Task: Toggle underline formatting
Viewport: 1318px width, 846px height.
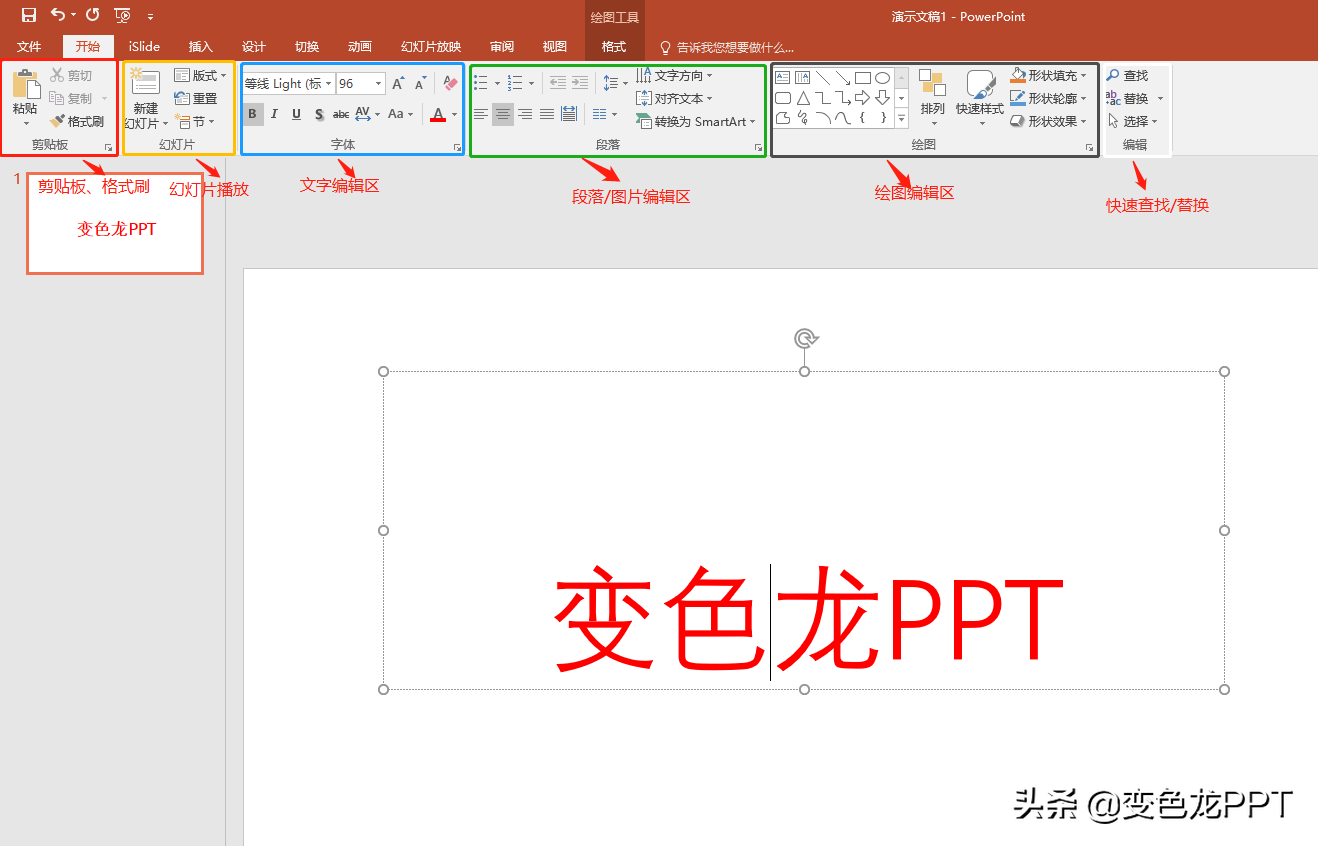Action: (297, 114)
